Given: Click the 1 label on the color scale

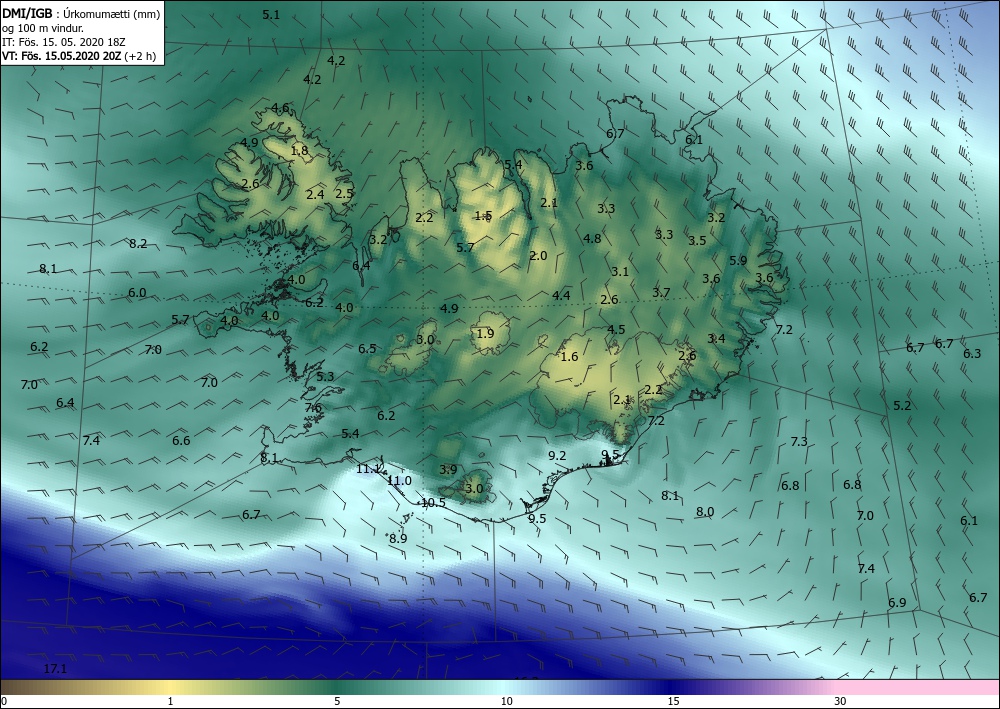Looking at the screenshot, I should [170, 701].
